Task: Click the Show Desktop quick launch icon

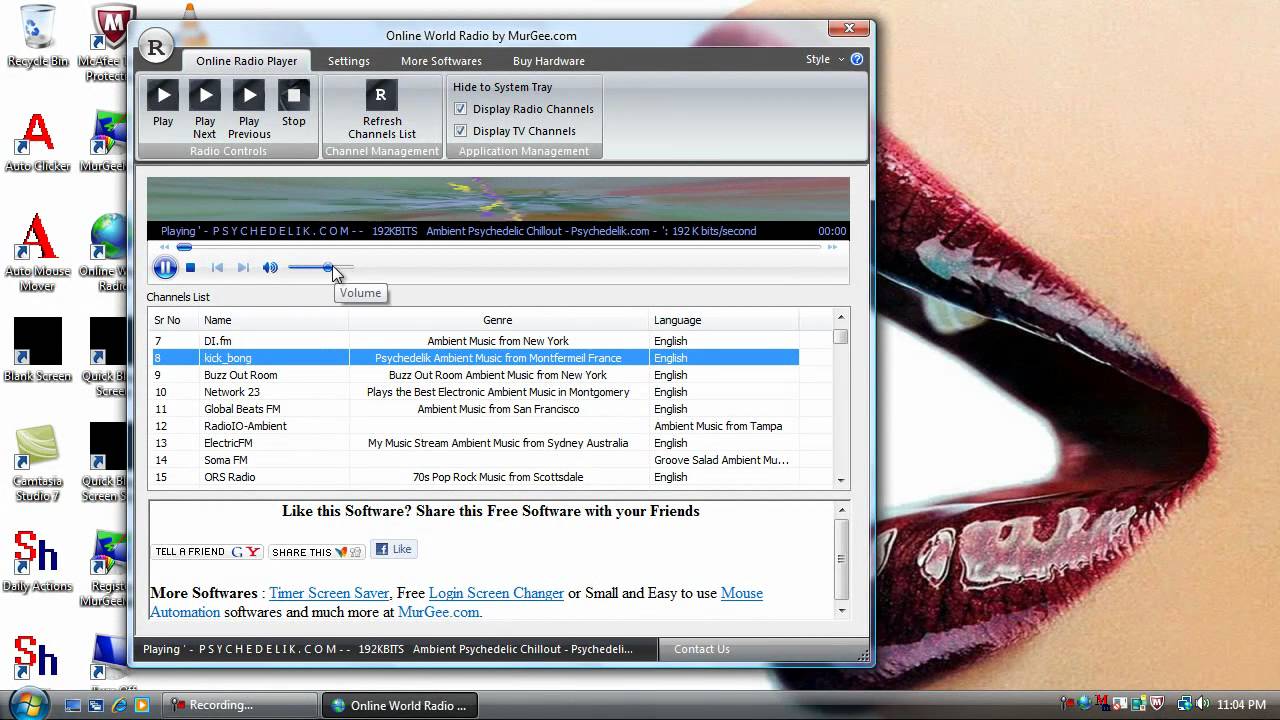Action: (x=73, y=705)
